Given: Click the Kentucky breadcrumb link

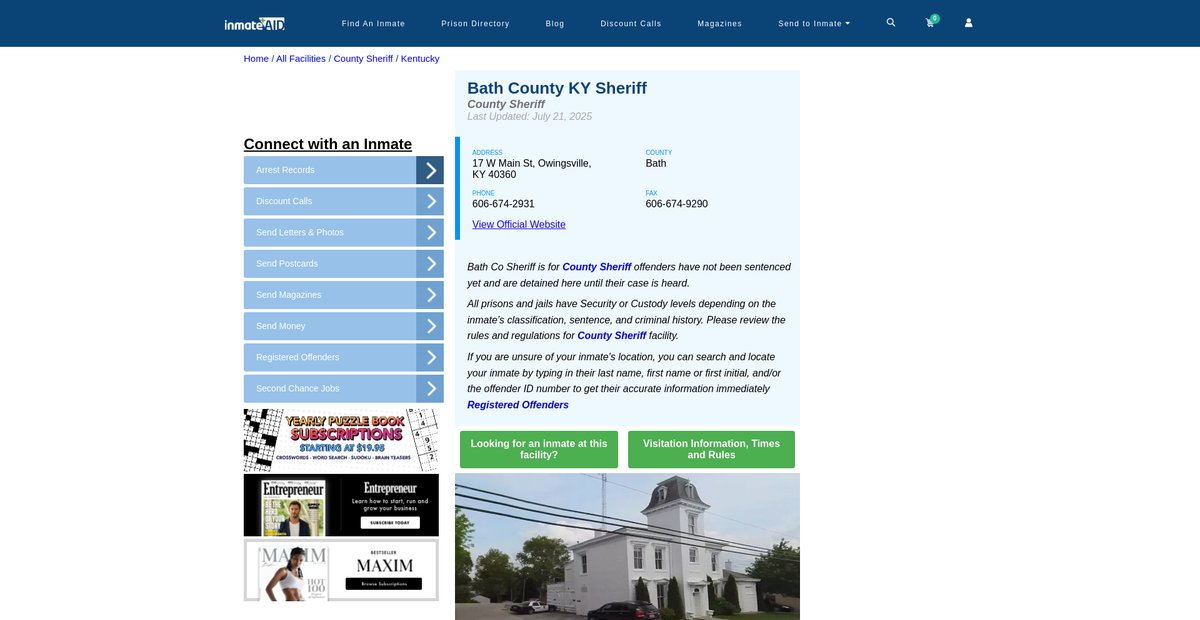Looking at the screenshot, I should coord(420,59).
